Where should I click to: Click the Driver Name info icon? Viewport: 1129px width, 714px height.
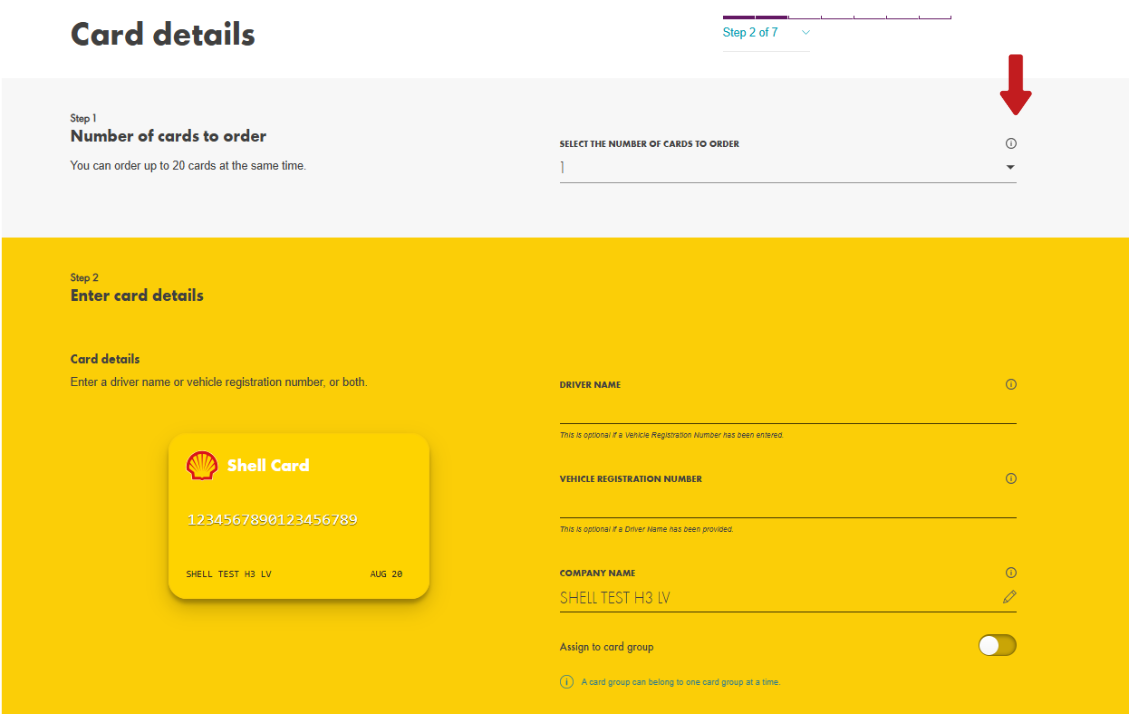coord(1011,384)
